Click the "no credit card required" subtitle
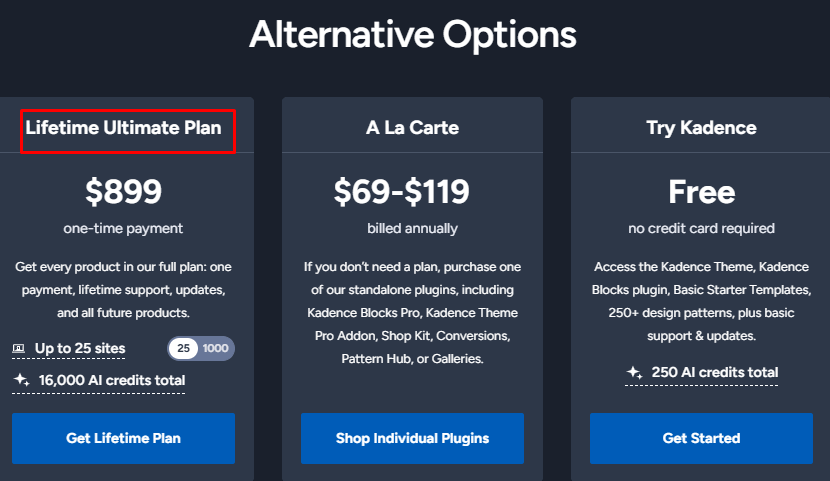The image size is (830, 481). click(x=701, y=228)
